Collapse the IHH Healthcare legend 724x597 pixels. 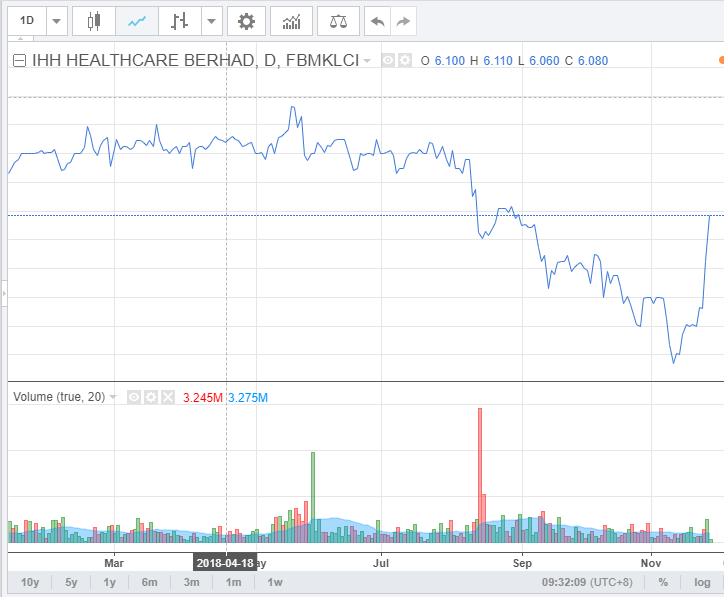[x=19, y=60]
